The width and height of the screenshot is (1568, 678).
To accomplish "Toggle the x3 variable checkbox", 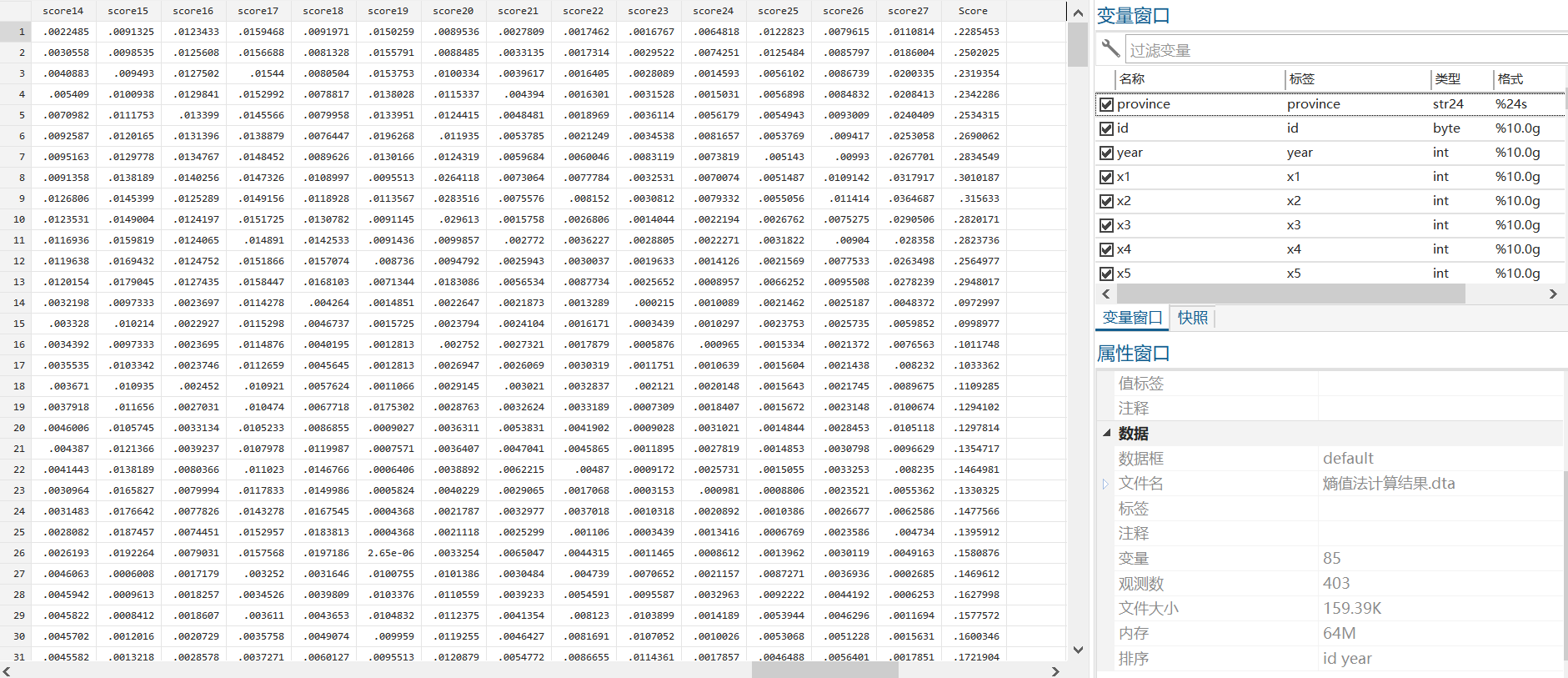I will pyautogui.click(x=1106, y=225).
